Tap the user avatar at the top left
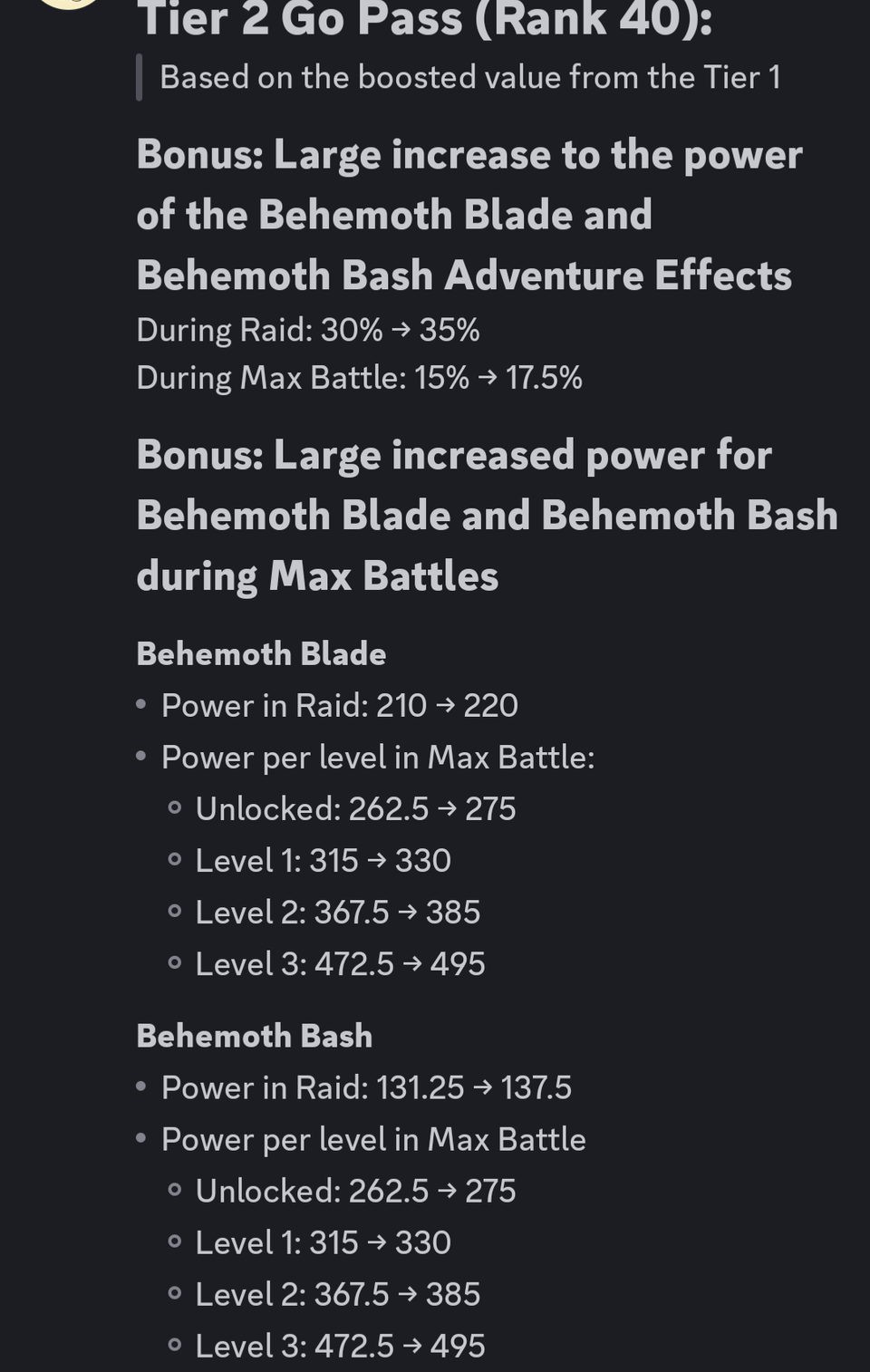870x1372 pixels. (69, 4)
